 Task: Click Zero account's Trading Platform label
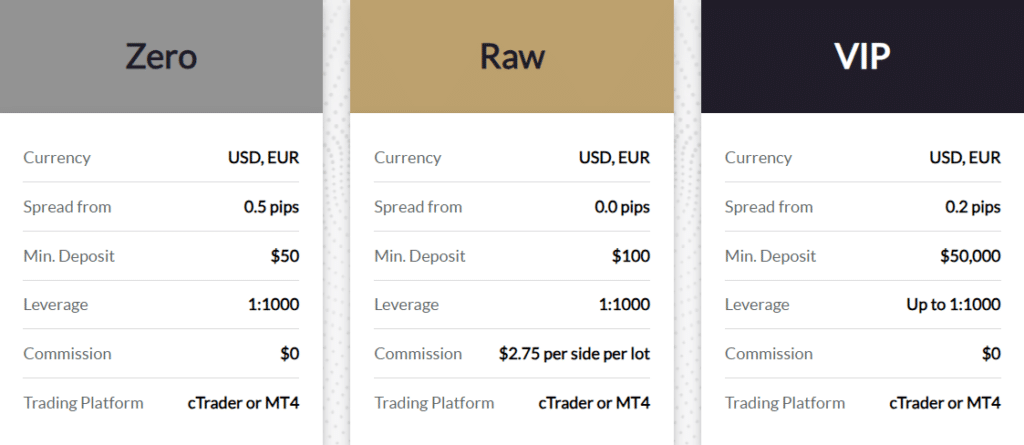click(x=84, y=403)
